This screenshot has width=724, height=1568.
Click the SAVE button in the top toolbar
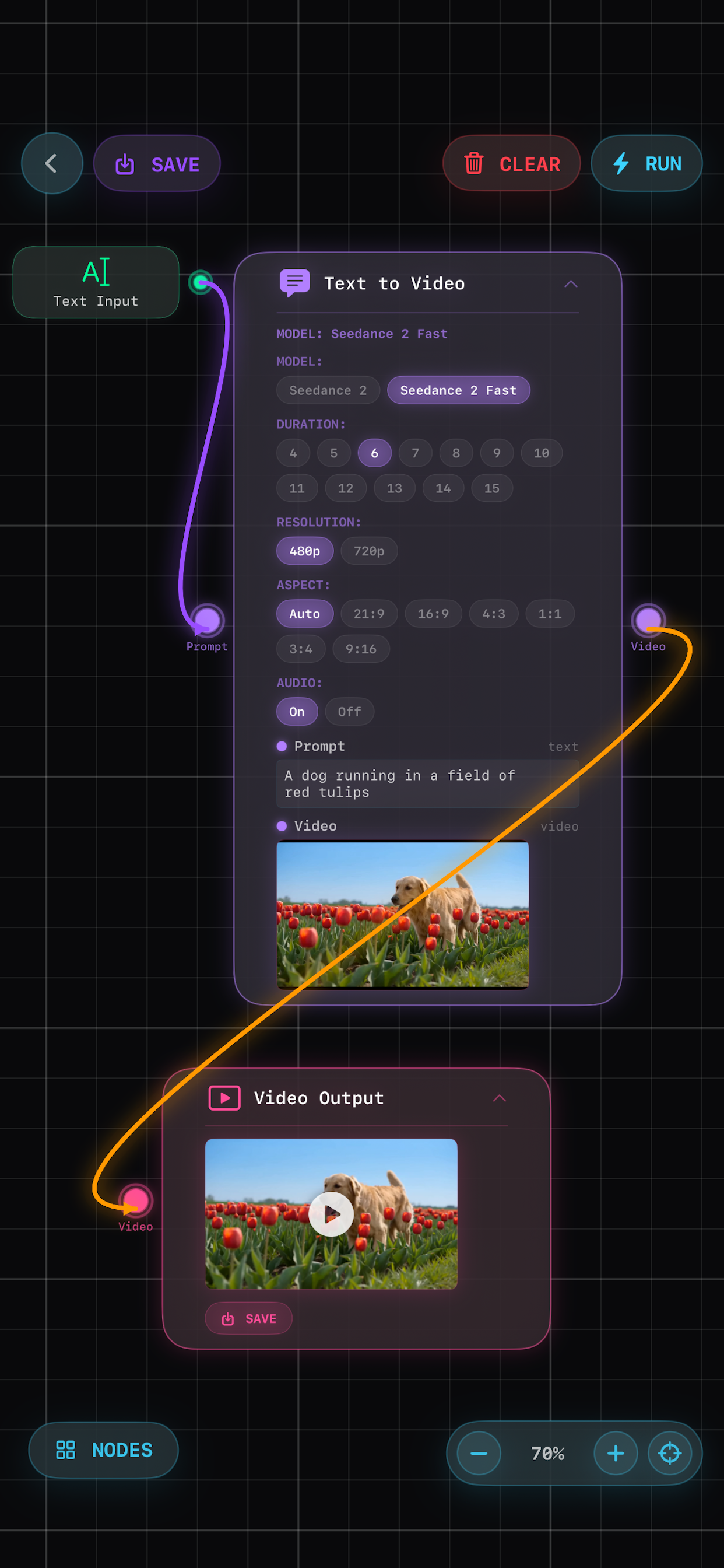pos(157,164)
